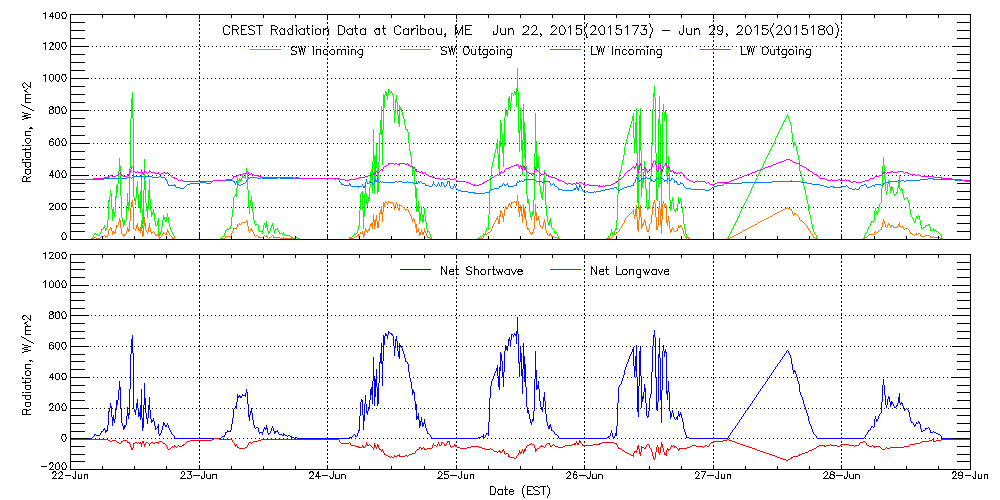The image size is (1000, 500).
Task: Click the SW Incoming legend label
Action: pyautogui.click(x=325, y=51)
